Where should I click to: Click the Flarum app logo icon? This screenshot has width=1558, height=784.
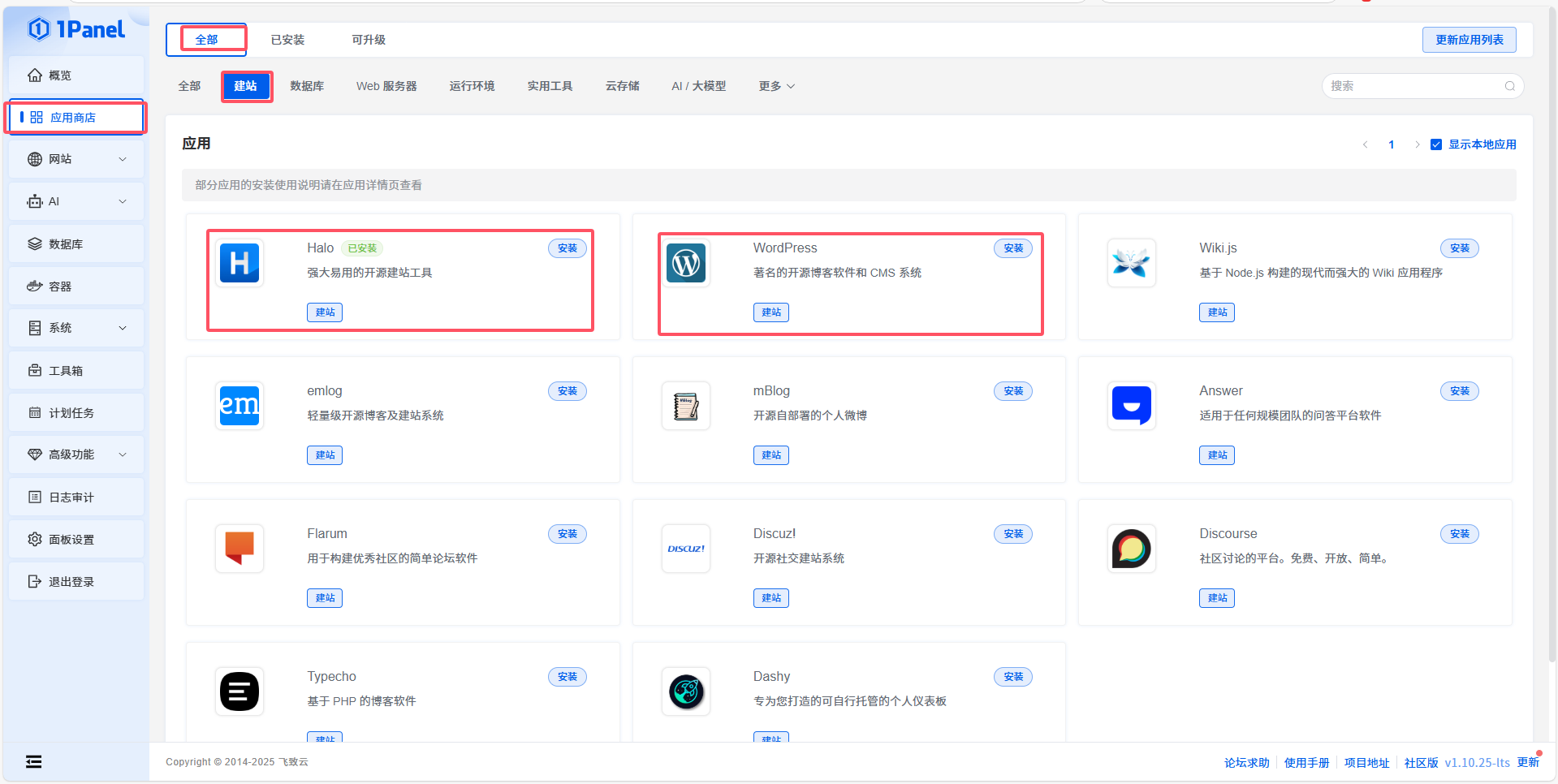click(x=240, y=549)
